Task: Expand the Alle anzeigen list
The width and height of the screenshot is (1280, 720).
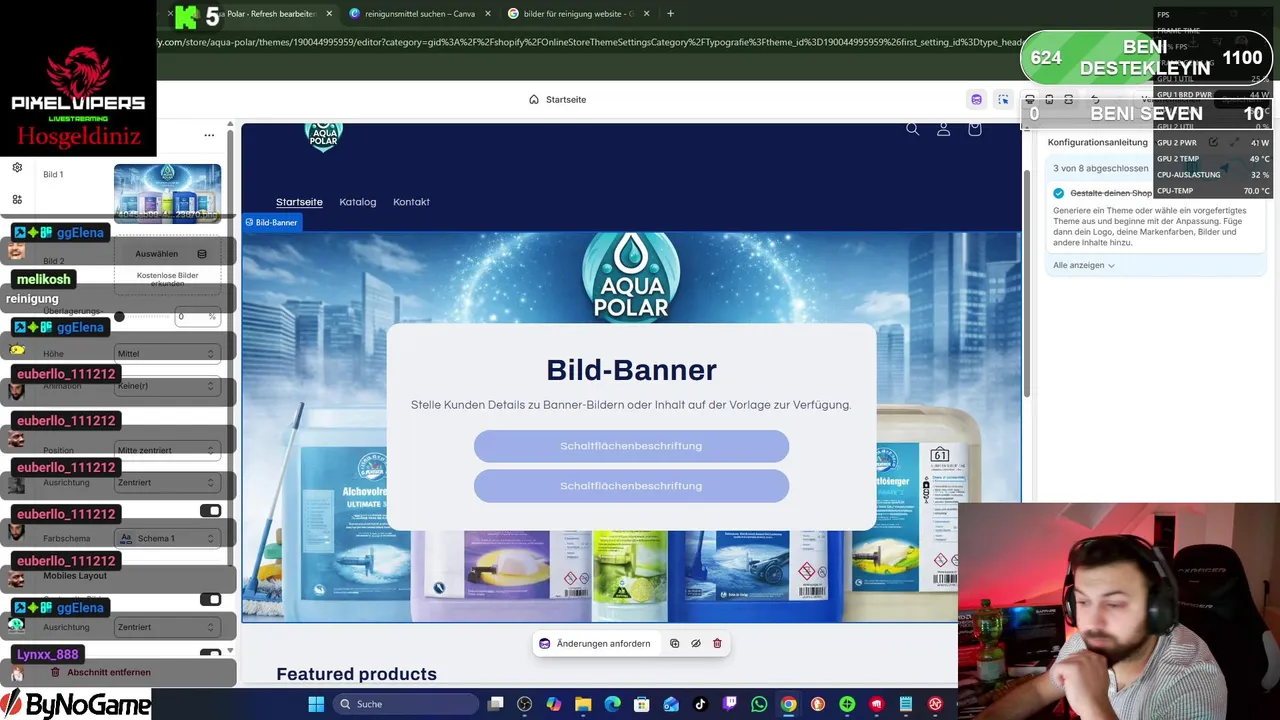Action: point(1084,265)
